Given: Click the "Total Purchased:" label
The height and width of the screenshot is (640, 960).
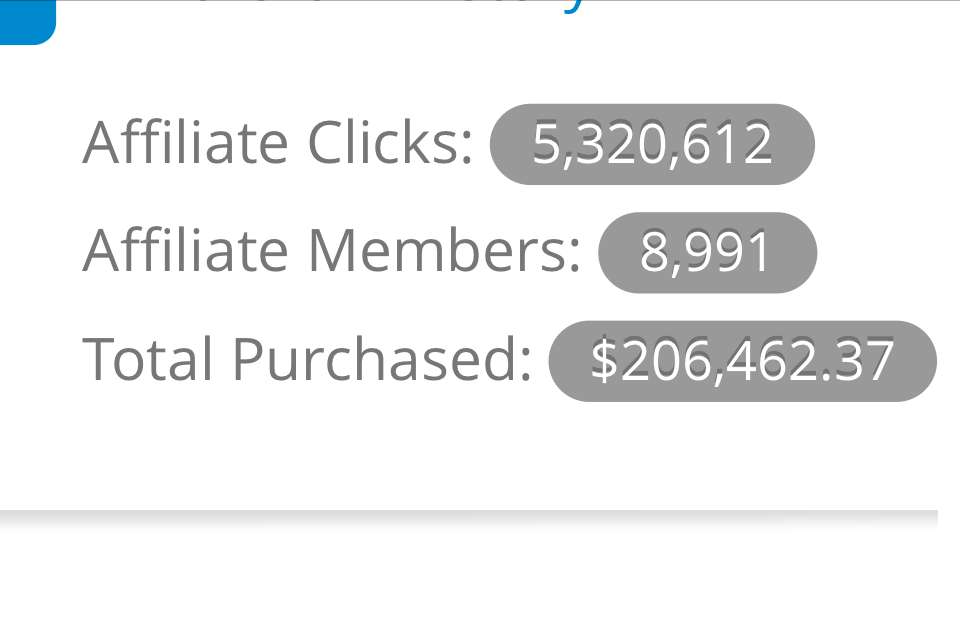Looking at the screenshot, I should (307, 359).
